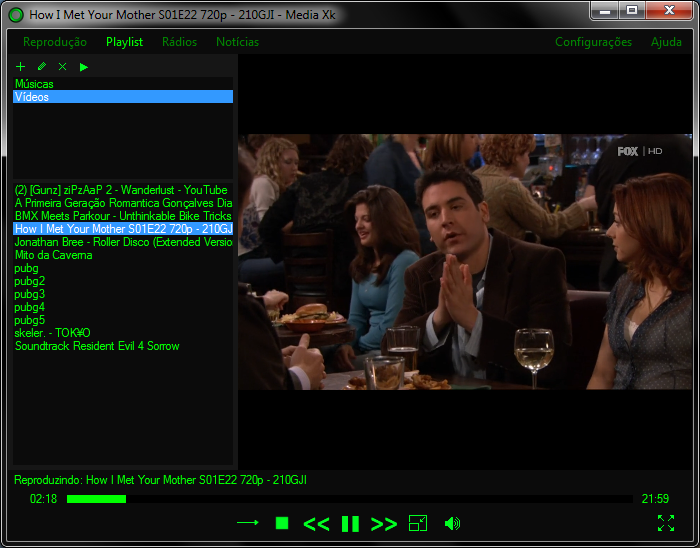Stop playback with the square button
The width and height of the screenshot is (700, 548).
point(282,523)
